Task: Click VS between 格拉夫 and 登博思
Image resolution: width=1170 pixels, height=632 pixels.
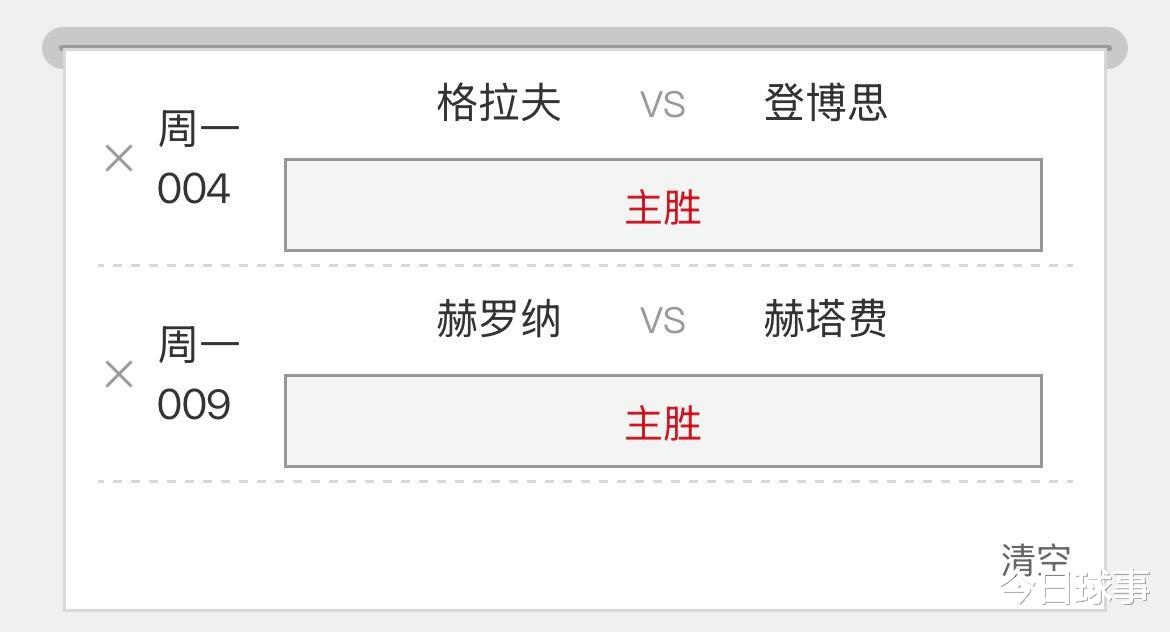Action: pos(662,104)
